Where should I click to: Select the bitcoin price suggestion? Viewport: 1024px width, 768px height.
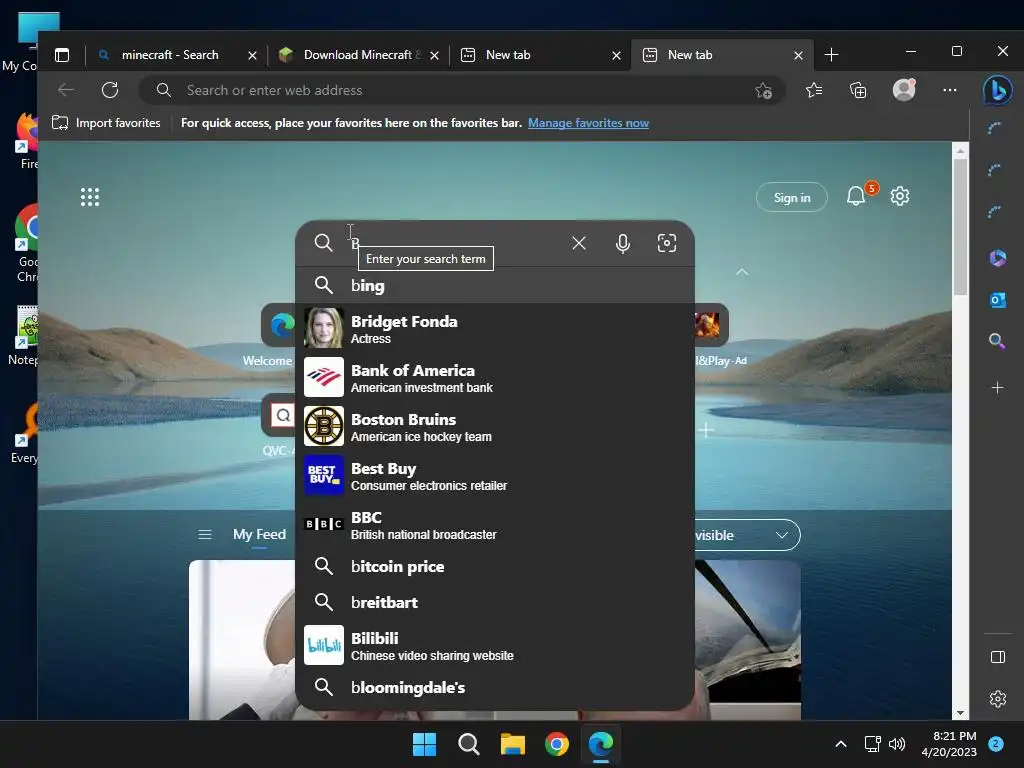coord(494,566)
